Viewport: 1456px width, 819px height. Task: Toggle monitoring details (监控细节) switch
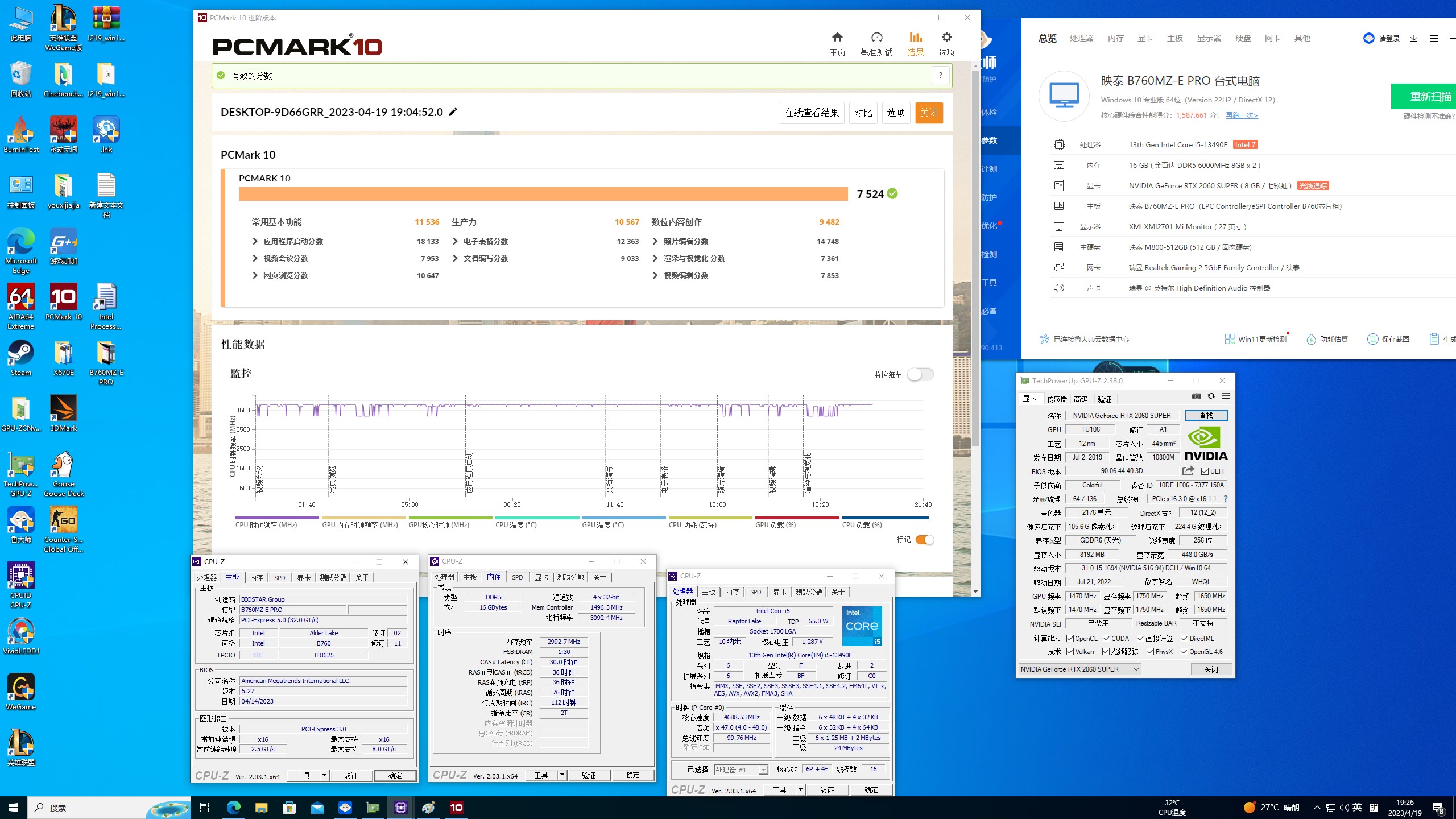[x=920, y=374]
